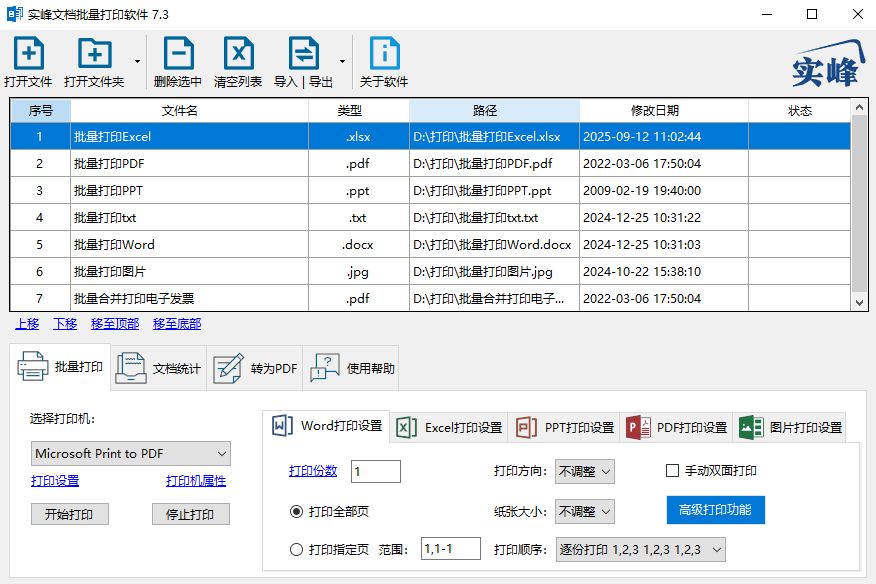Click the 停止打印 button

[191, 514]
